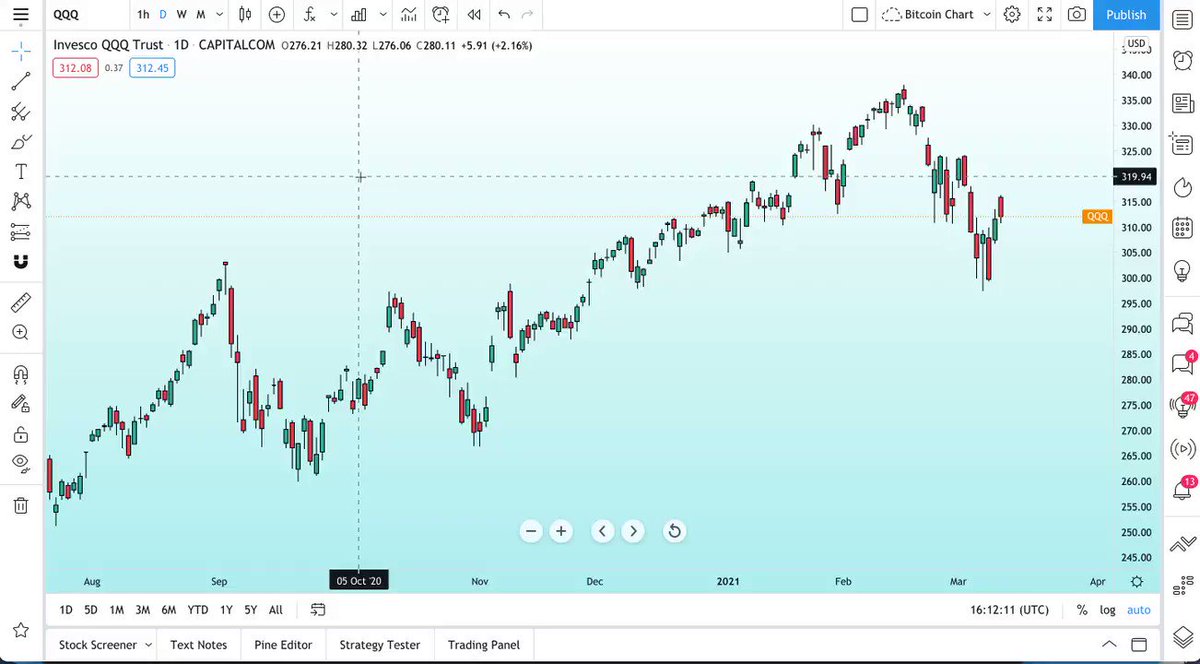Open the hamburger main menu
Image resolution: width=1200 pixels, height=664 pixels.
click(x=21, y=15)
